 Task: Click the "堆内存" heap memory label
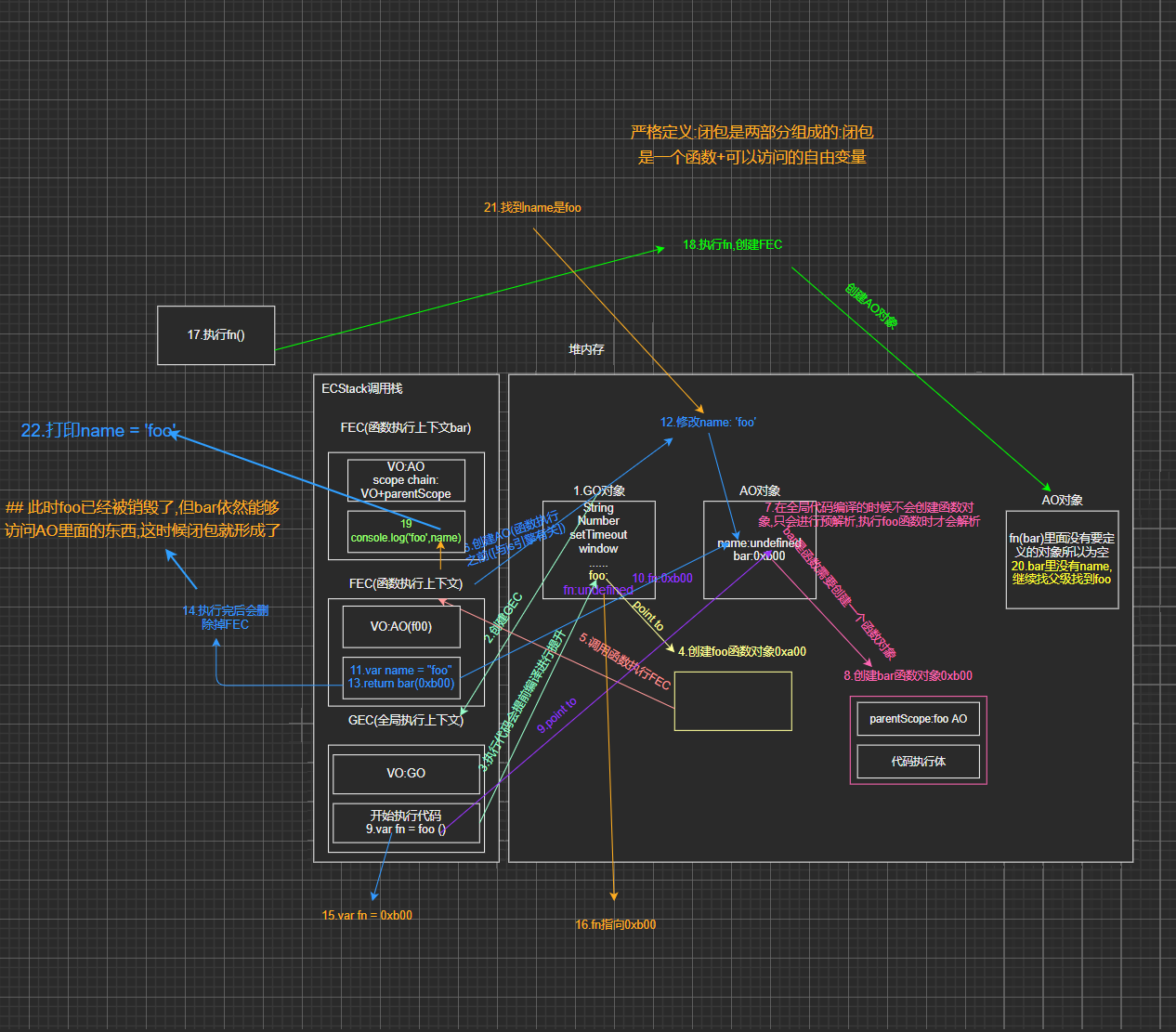click(586, 349)
